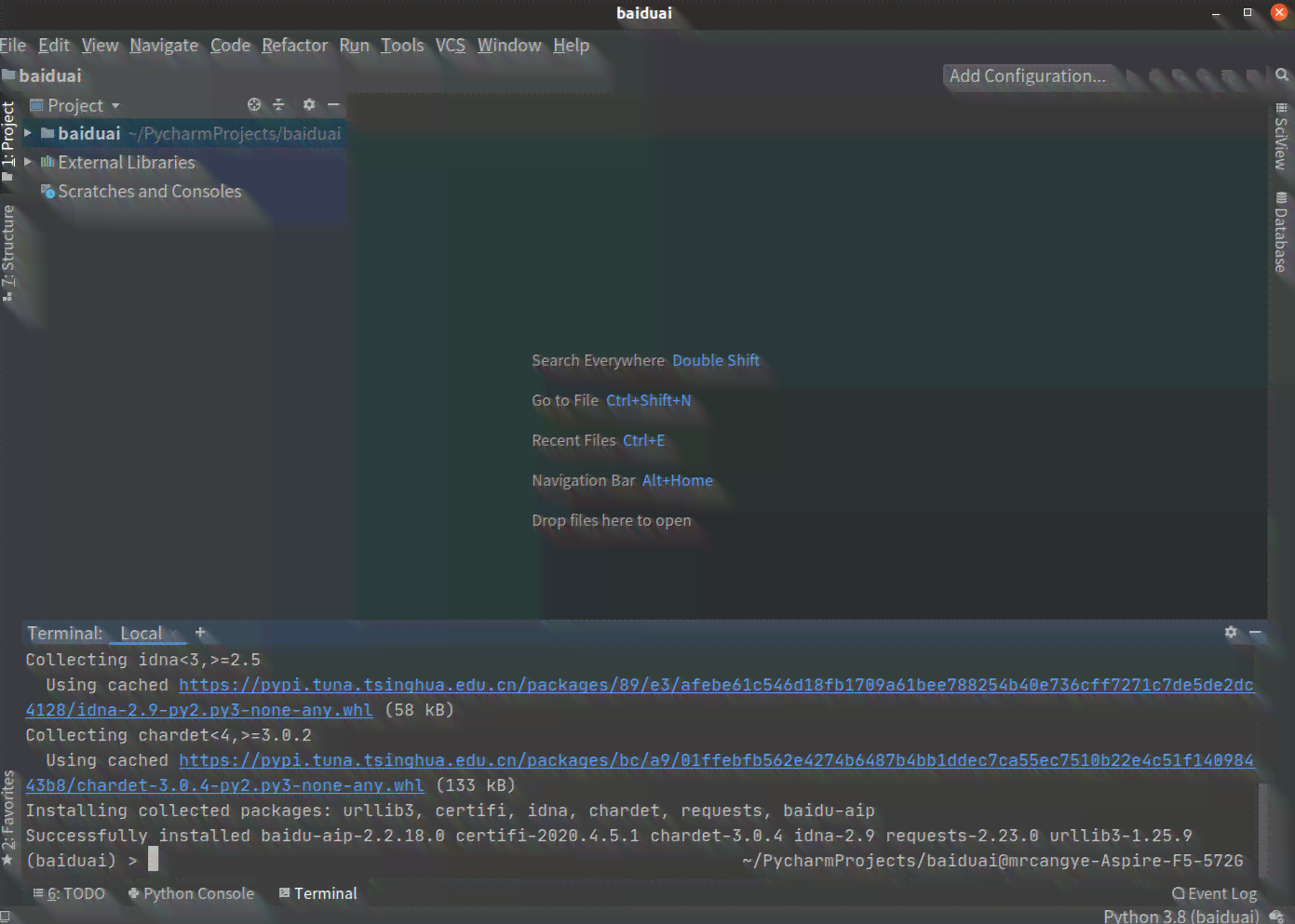Screen dimensions: 1295x924
Task: Click the terminal vertical scrollbar
Action: (1262, 828)
